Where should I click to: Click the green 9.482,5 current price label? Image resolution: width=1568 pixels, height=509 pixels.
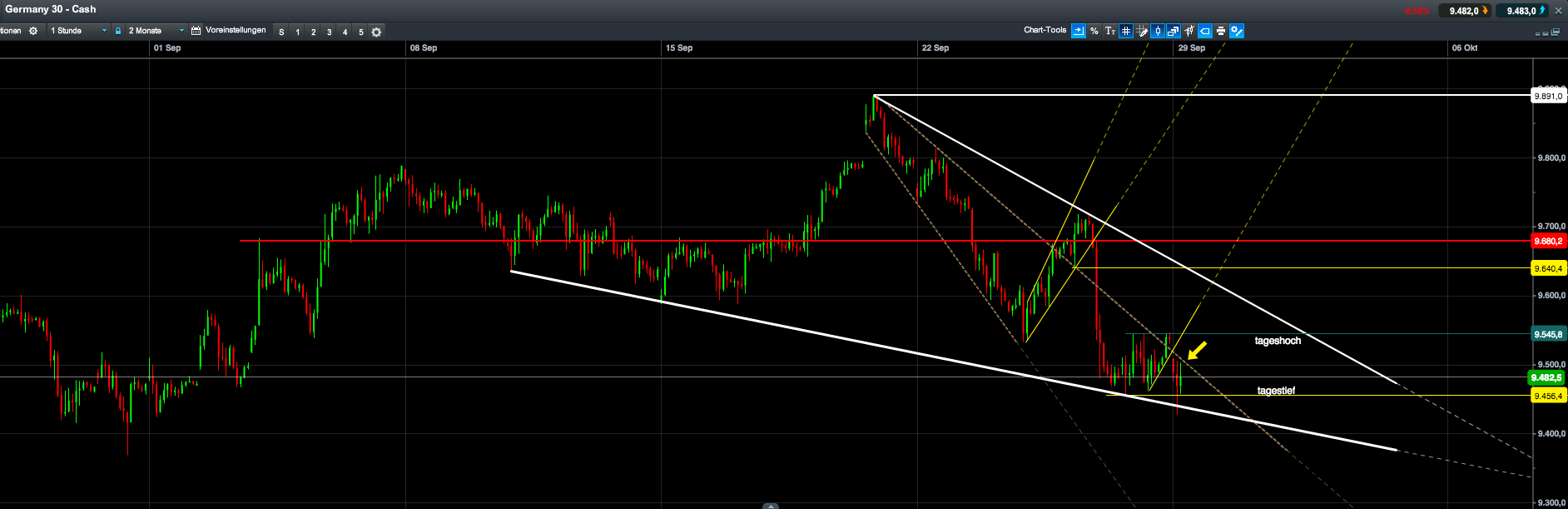1546,377
